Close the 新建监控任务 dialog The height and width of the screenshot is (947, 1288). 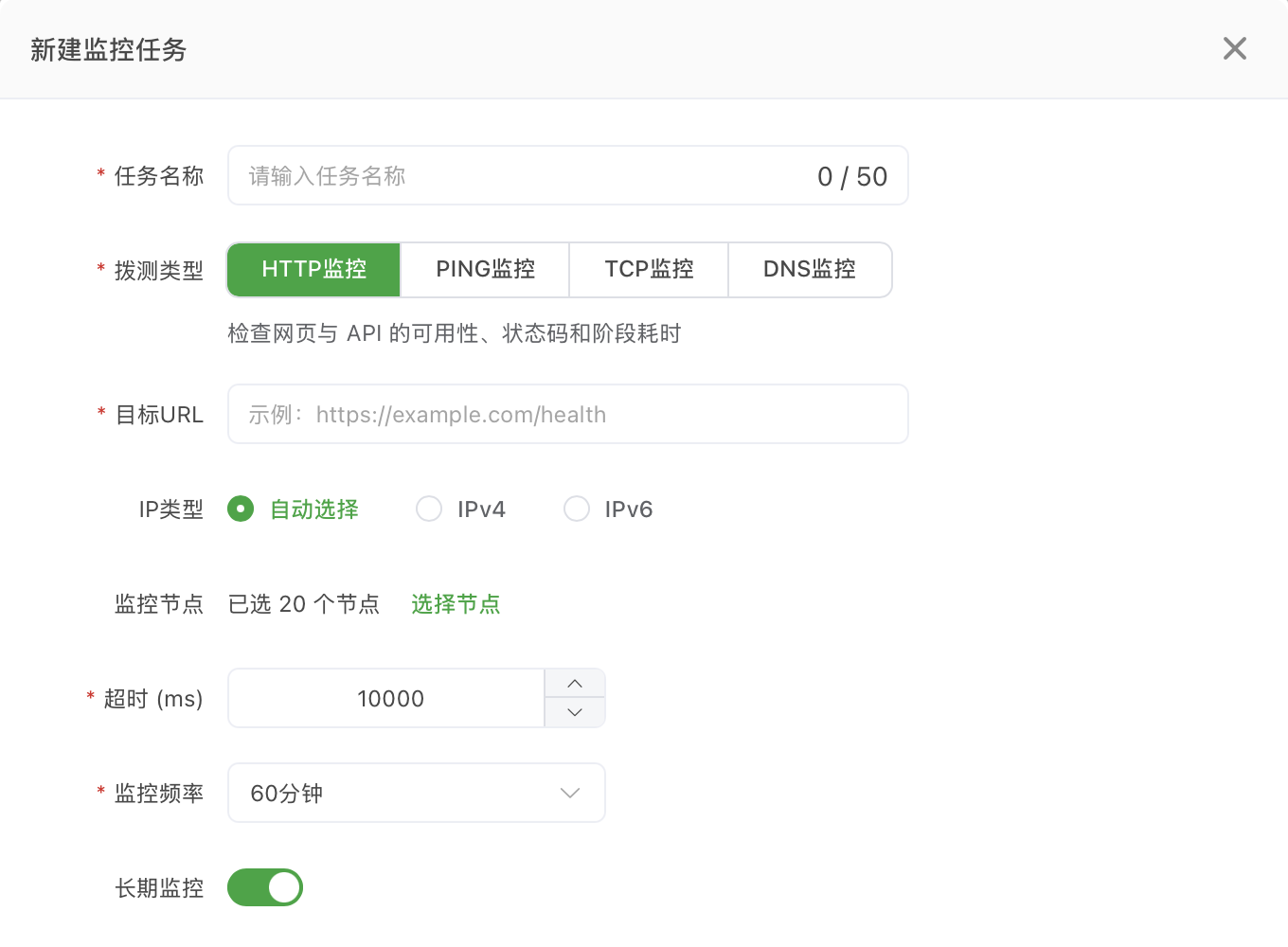coord(1234,48)
